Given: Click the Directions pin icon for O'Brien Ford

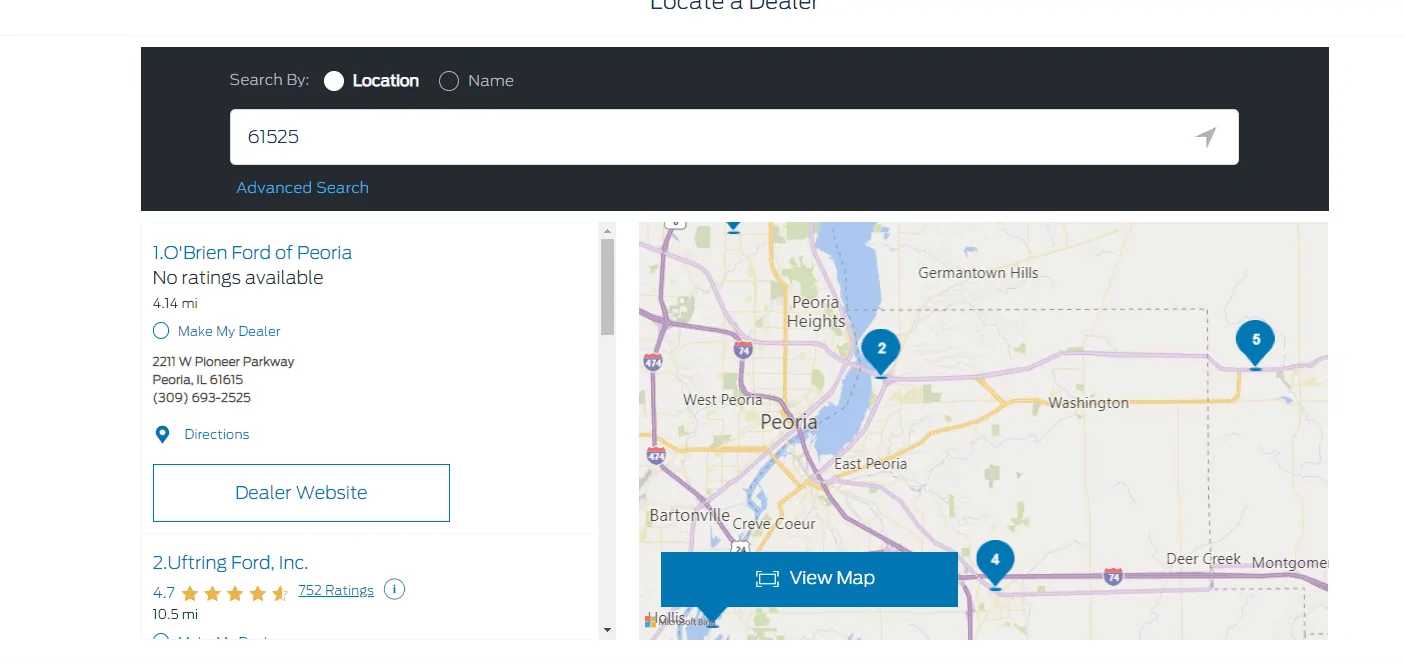Looking at the screenshot, I should coord(162,434).
